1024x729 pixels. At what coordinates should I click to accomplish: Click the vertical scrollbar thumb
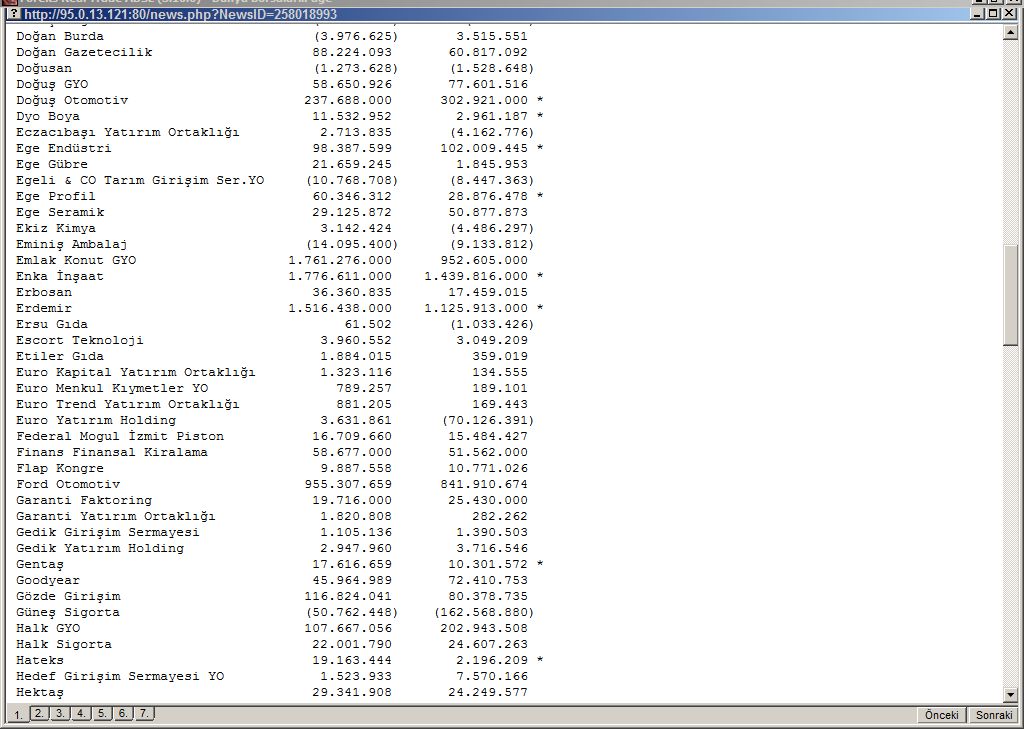1011,295
